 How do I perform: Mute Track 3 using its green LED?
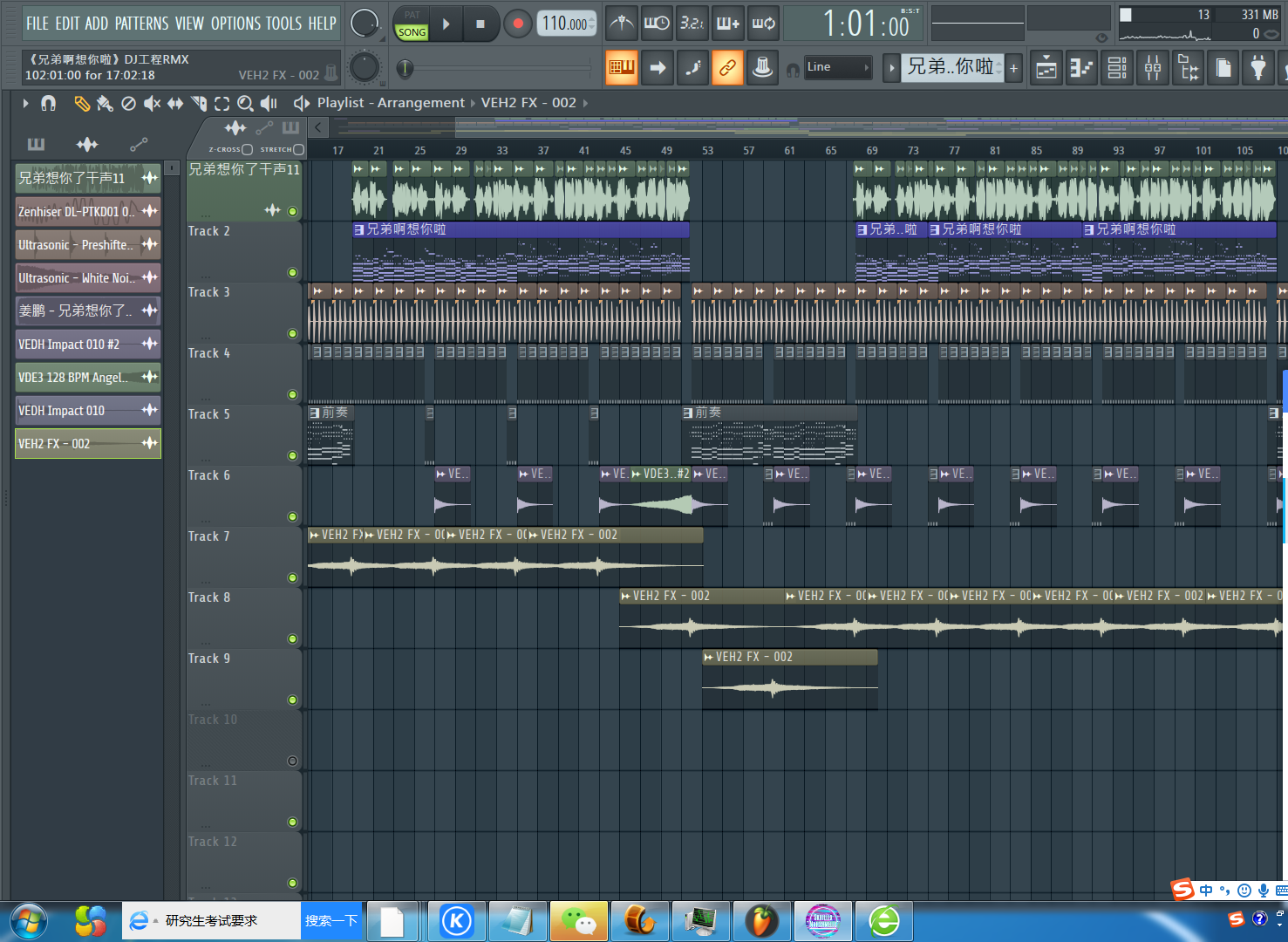pyautogui.click(x=292, y=333)
